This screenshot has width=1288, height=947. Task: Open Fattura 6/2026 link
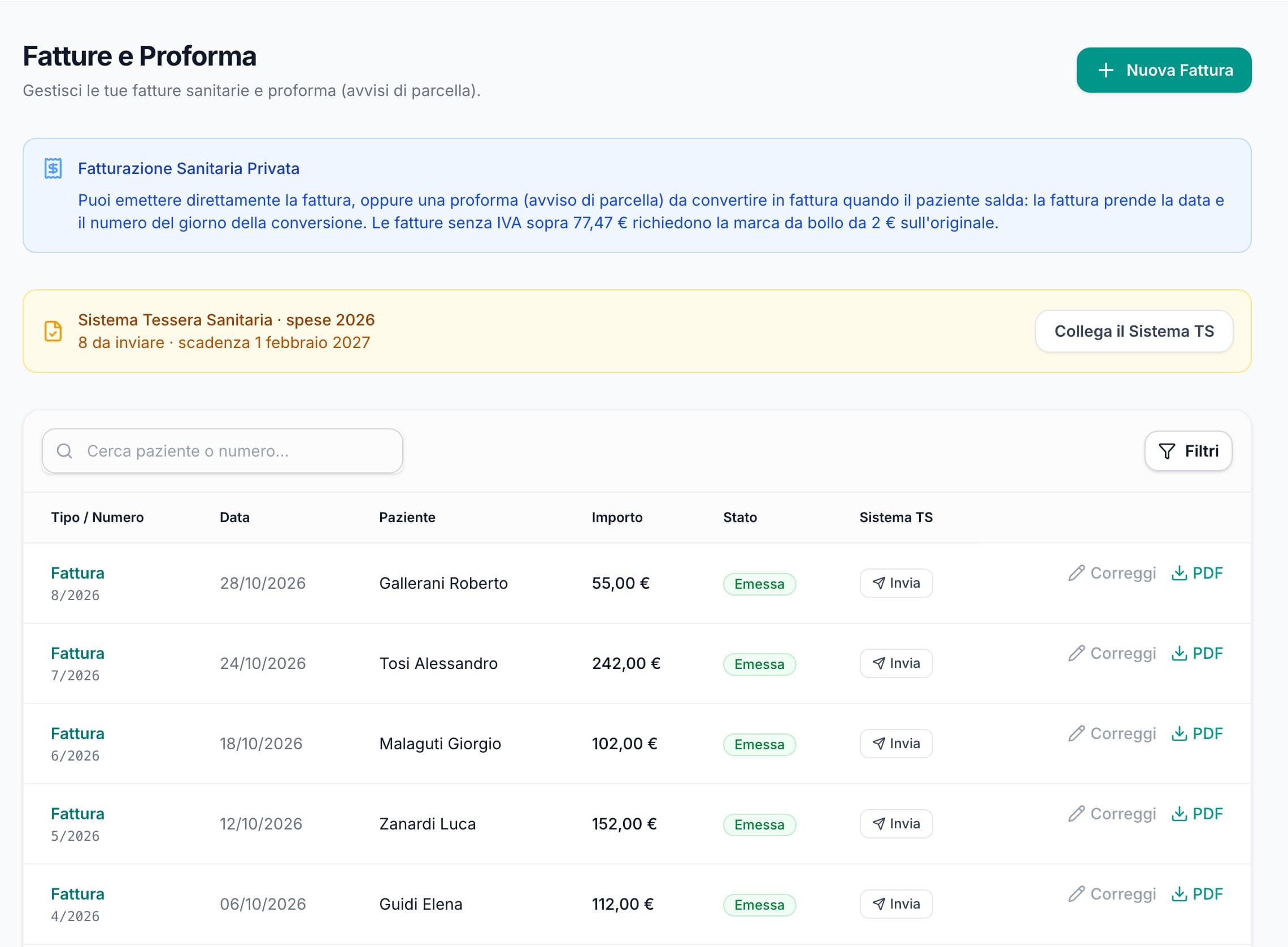pyautogui.click(x=77, y=734)
